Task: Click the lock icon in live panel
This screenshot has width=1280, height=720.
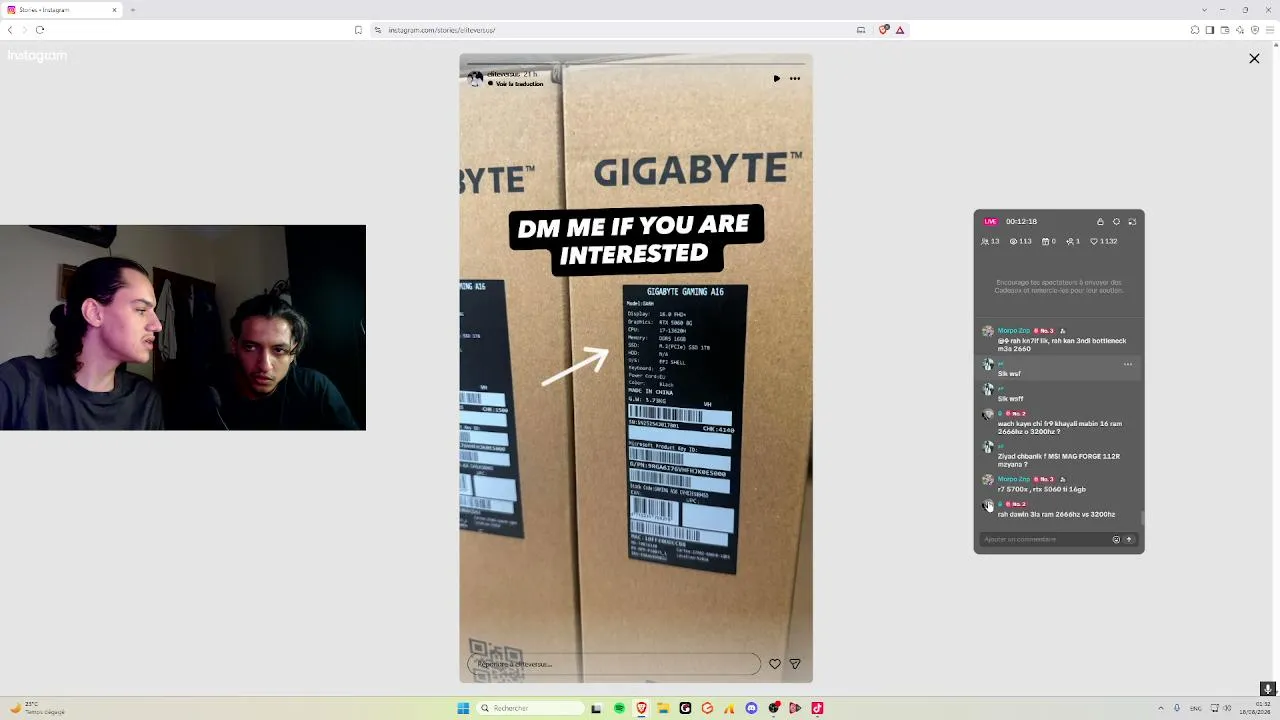Action: click(1100, 222)
